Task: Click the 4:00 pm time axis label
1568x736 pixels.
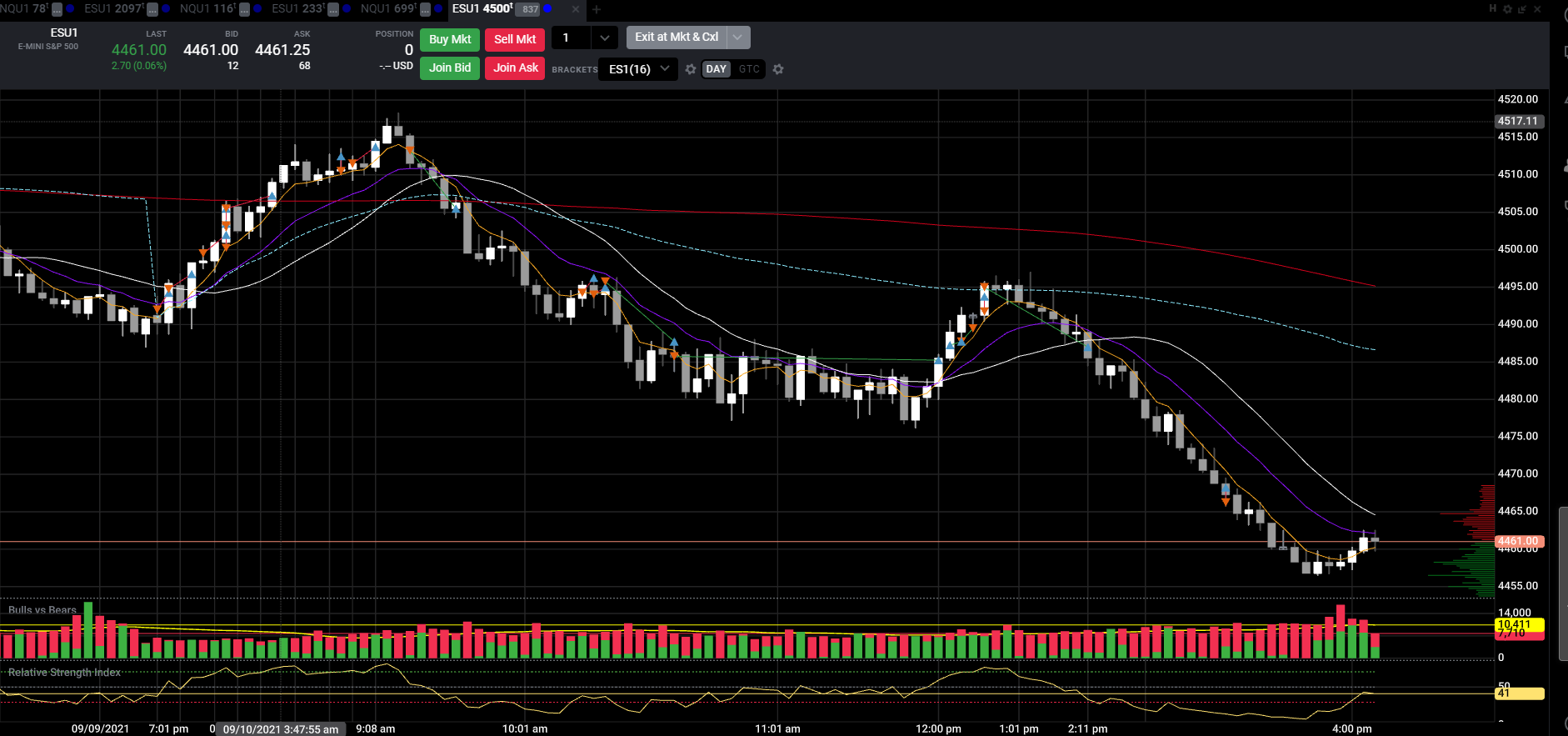Action: 1351,728
